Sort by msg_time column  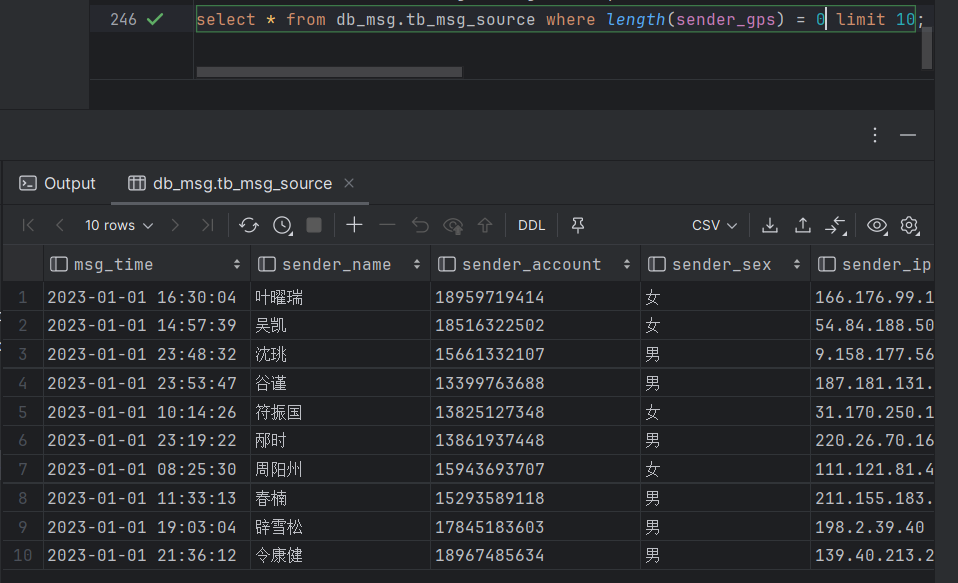(237, 265)
